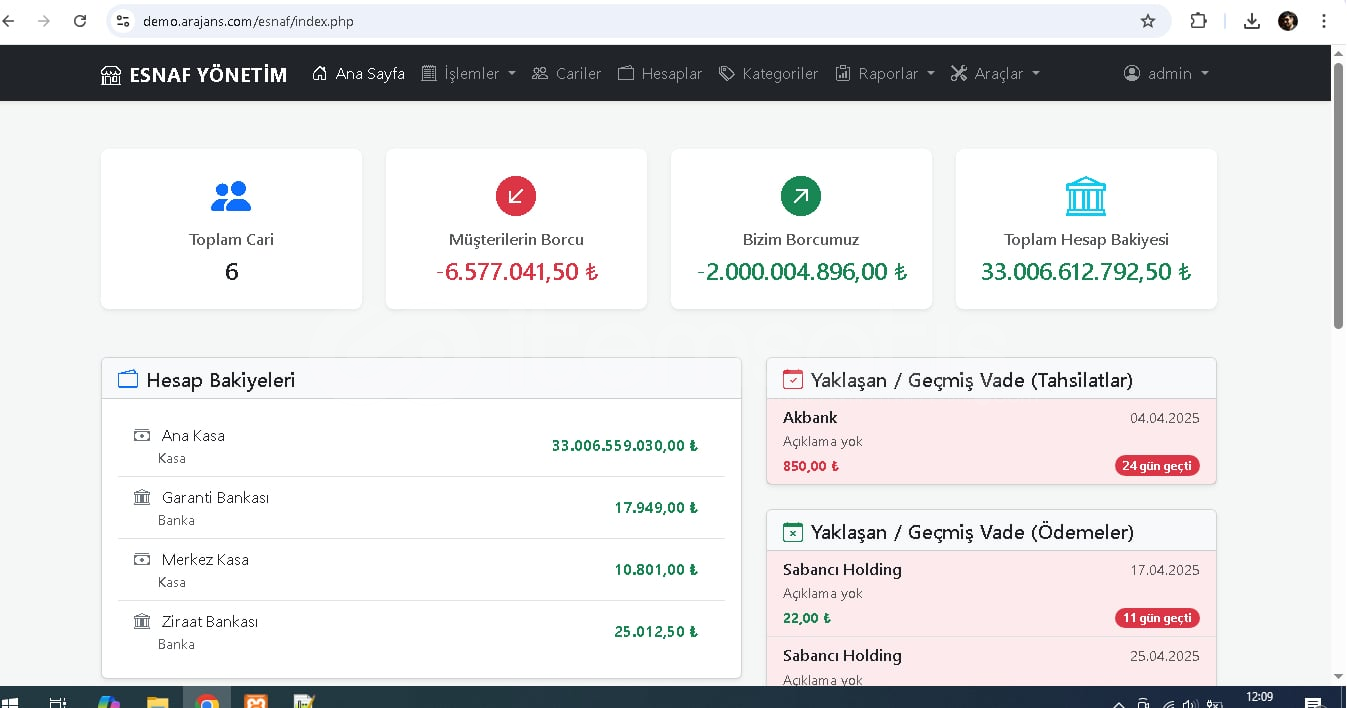Click the list icon beside İşlemler
Image resolution: width=1347 pixels, height=708 pixels.
[429, 73]
